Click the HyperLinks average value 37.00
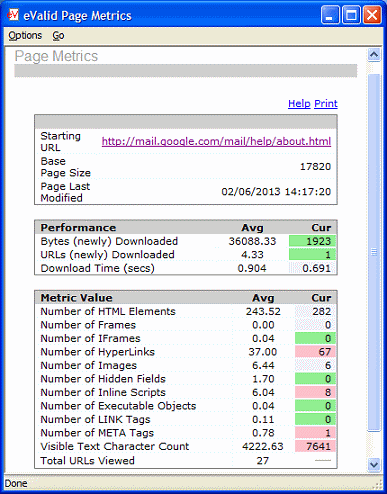The width and height of the screenshot is (387, 494). (x=263, y=352)
